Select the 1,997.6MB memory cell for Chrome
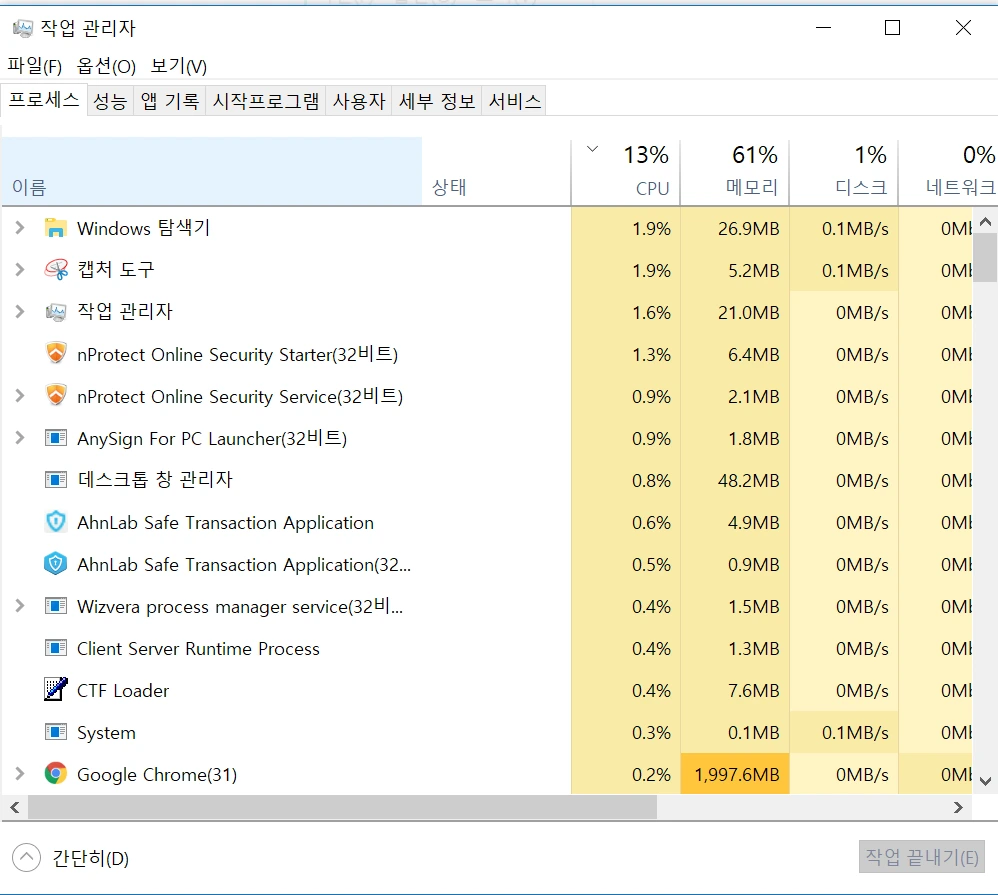This screenshot has height=895, width=998. click(x=735, y=774)
